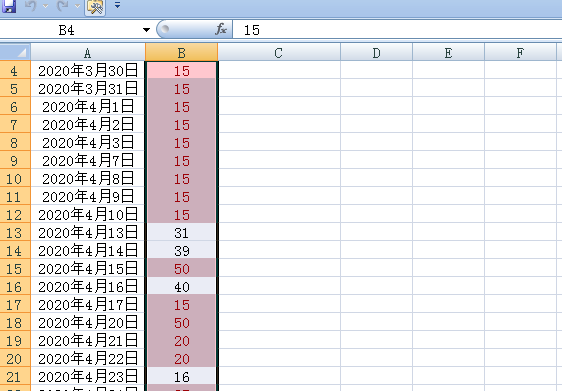Select row 13 header

(x=15, y=232)
